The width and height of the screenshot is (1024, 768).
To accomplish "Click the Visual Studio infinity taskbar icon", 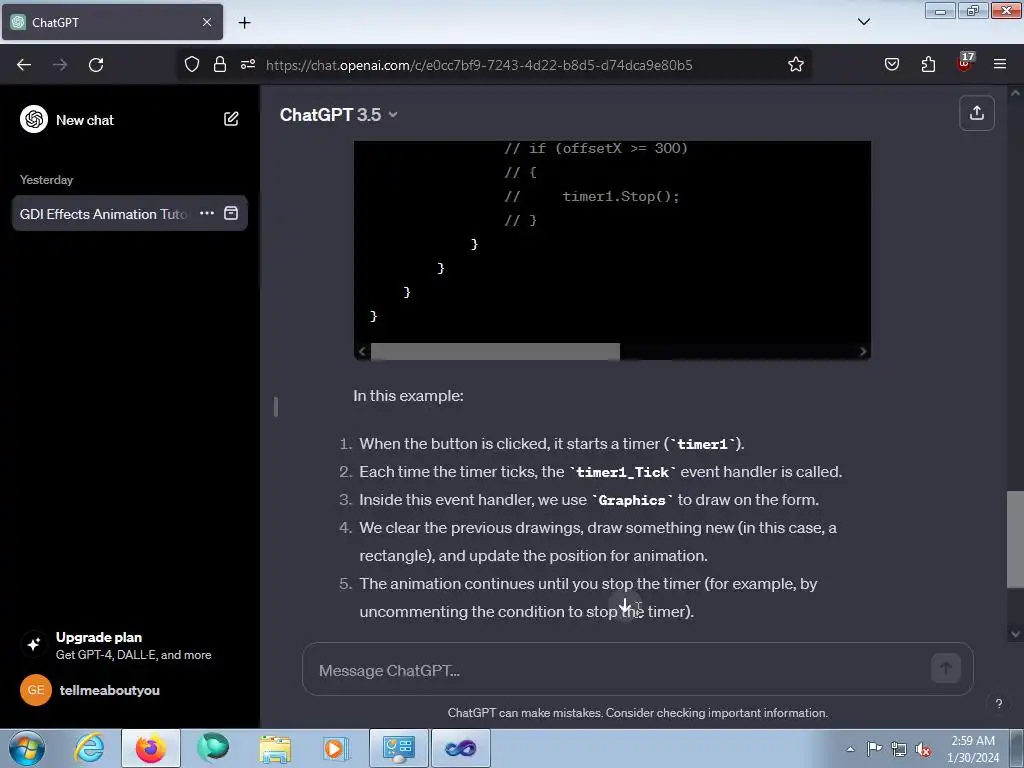I will (x=460, y=748).
